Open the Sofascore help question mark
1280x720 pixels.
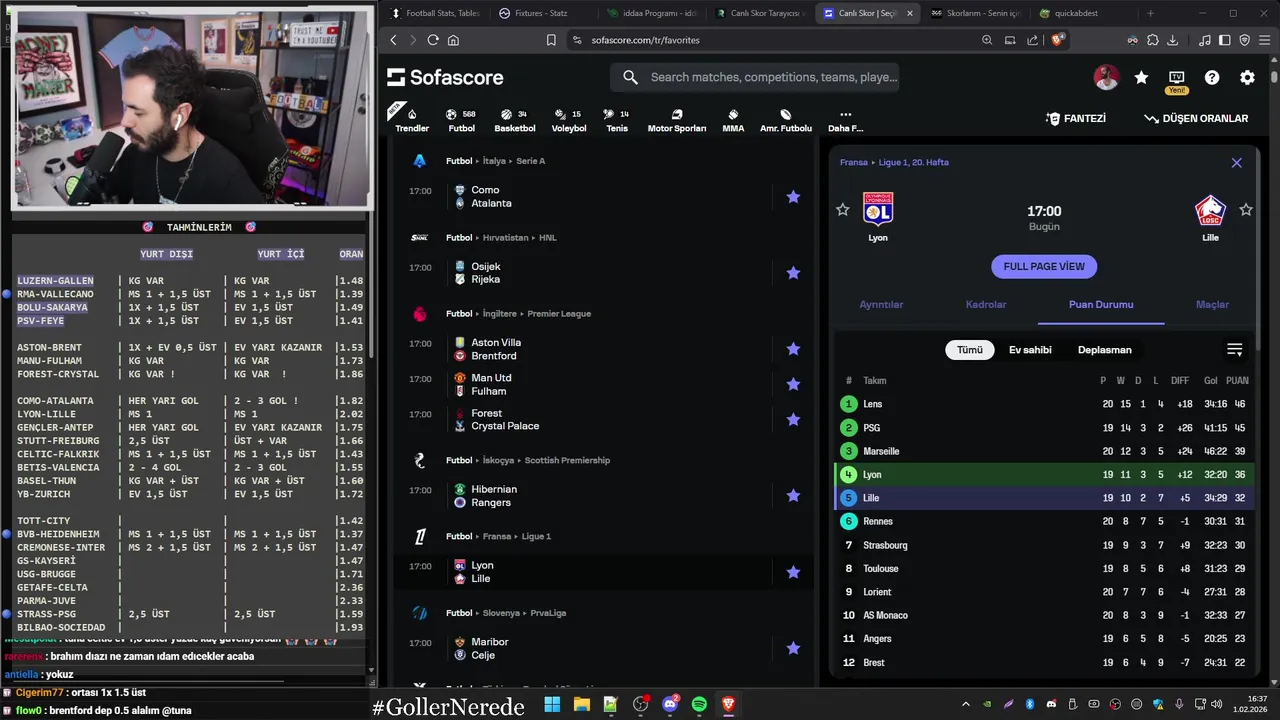pyautogui.click(x=1212, y=77)
